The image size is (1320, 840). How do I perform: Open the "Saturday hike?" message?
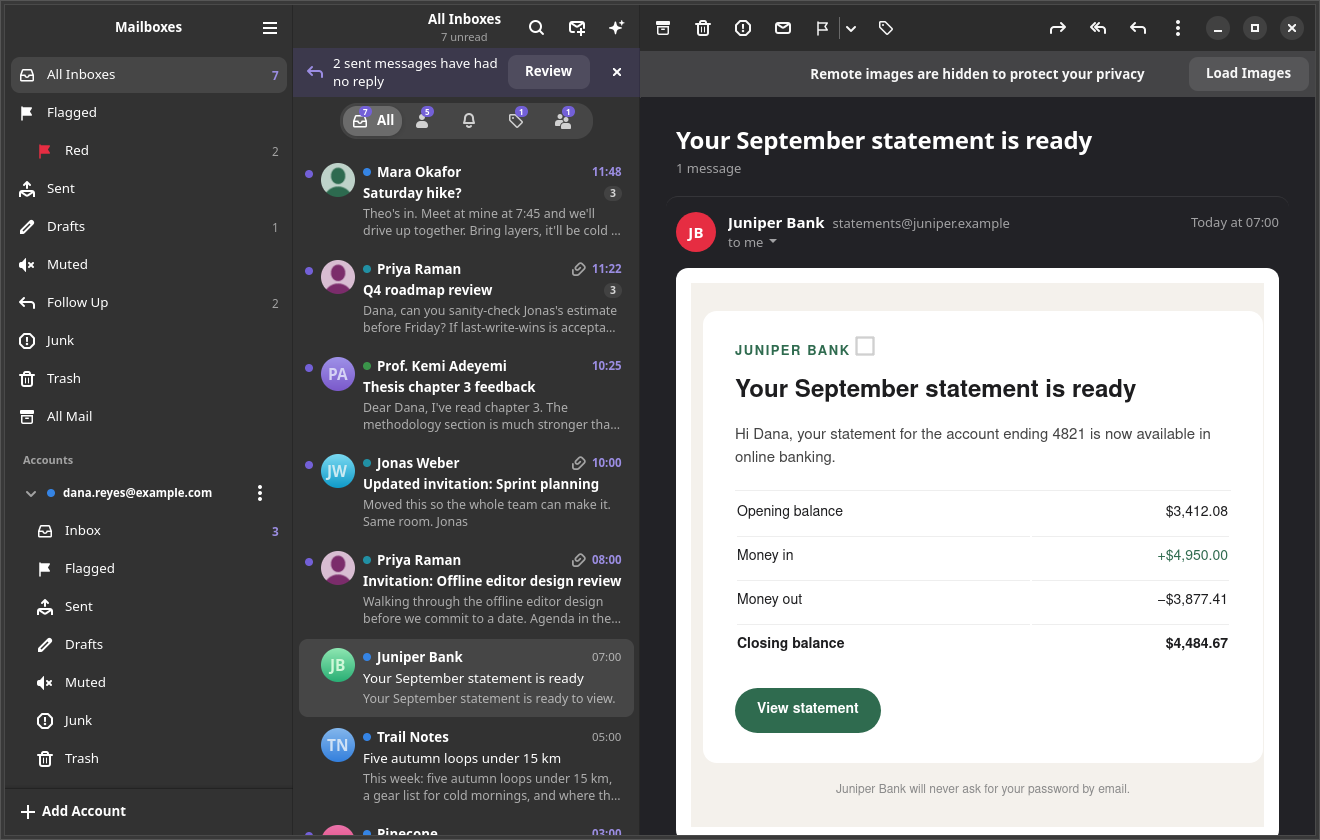[x=466, y=201]
